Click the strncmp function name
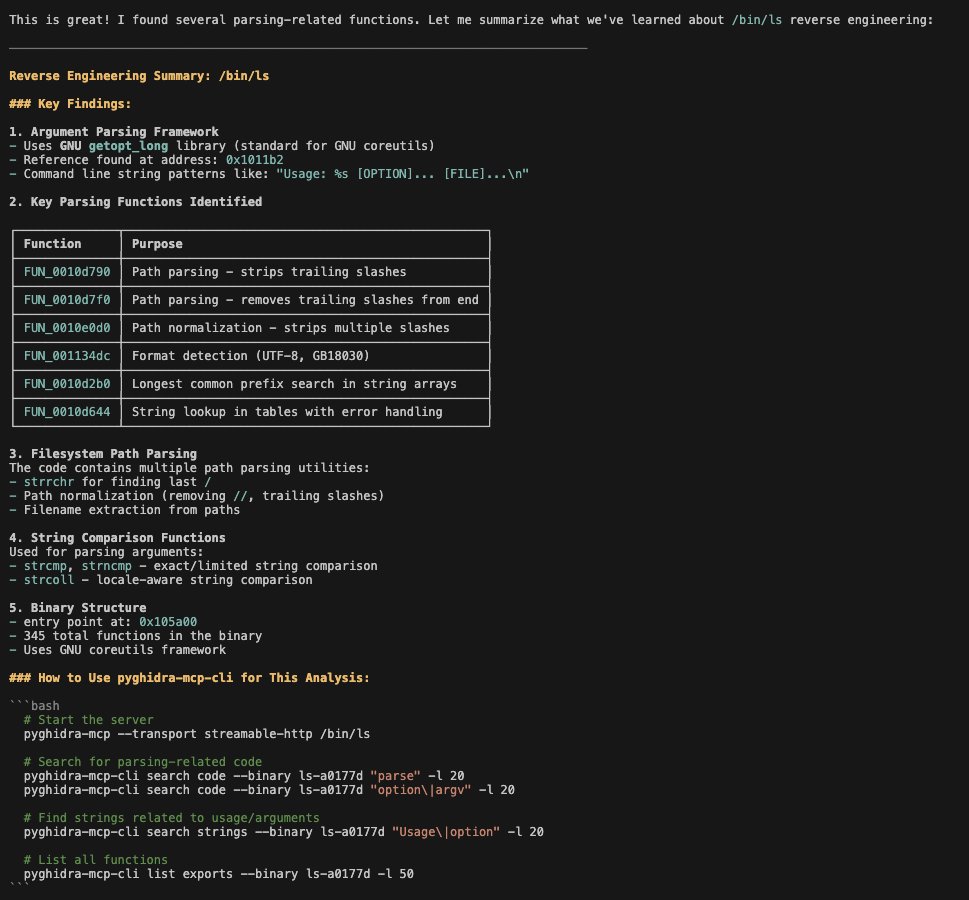Viewport: 969px width, 900px height. [x=106, y=566]
